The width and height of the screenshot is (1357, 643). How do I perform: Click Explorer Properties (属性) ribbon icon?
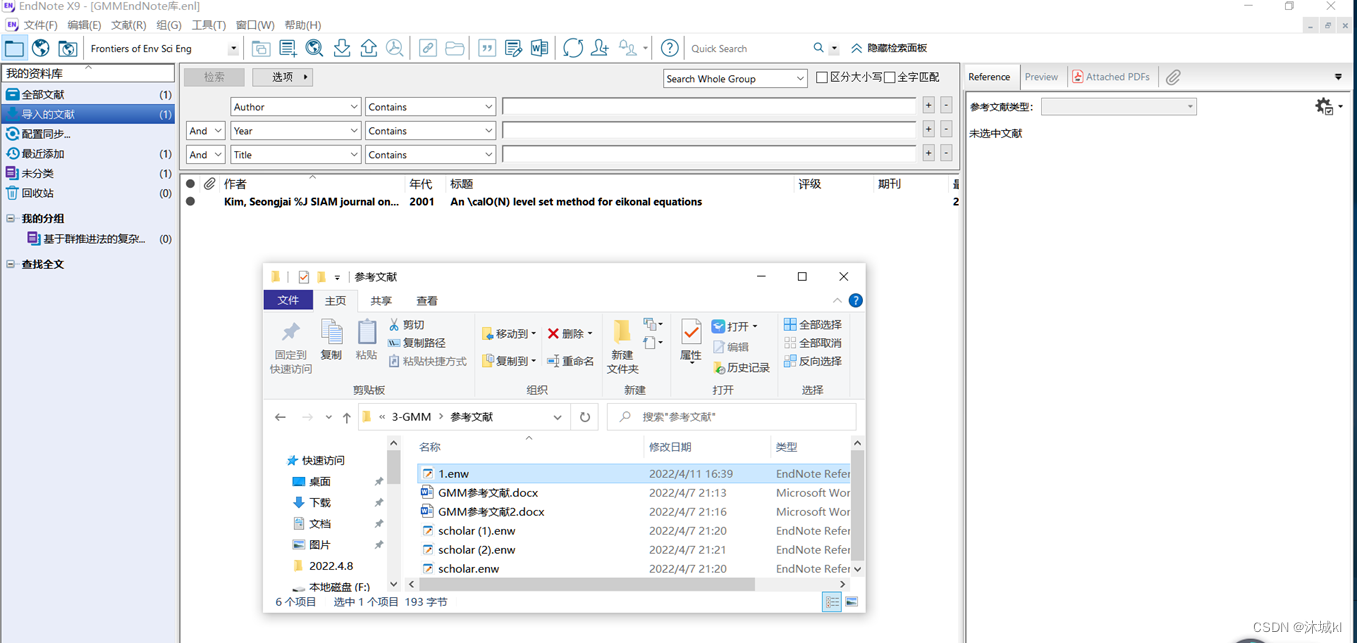click(691, 341)
